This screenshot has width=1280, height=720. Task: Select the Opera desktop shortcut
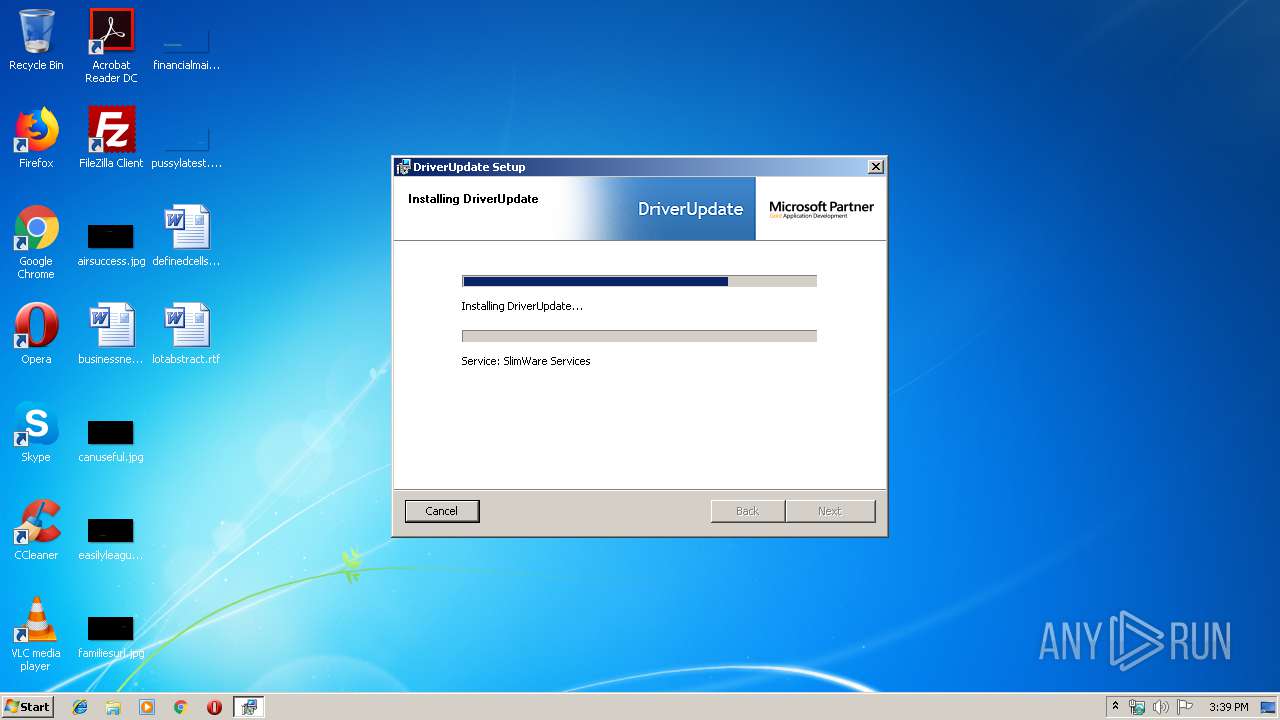tap(36, 334)
